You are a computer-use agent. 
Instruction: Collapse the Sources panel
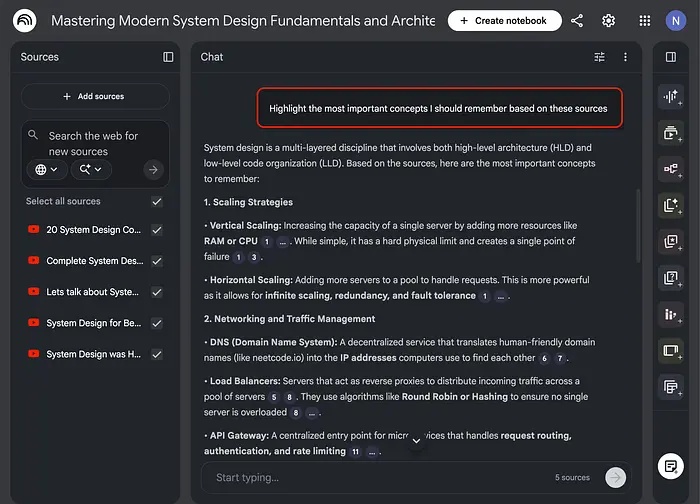168,57
